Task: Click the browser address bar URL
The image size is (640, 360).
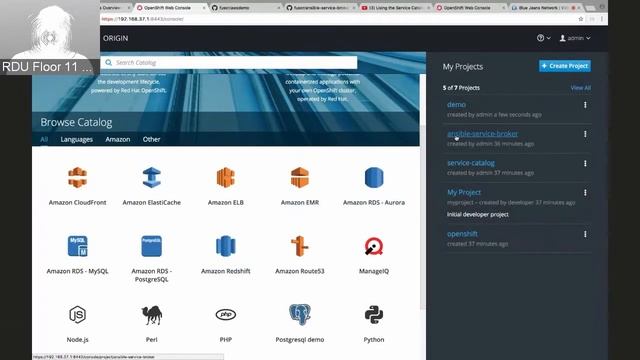Action: [x=143, y=19]
